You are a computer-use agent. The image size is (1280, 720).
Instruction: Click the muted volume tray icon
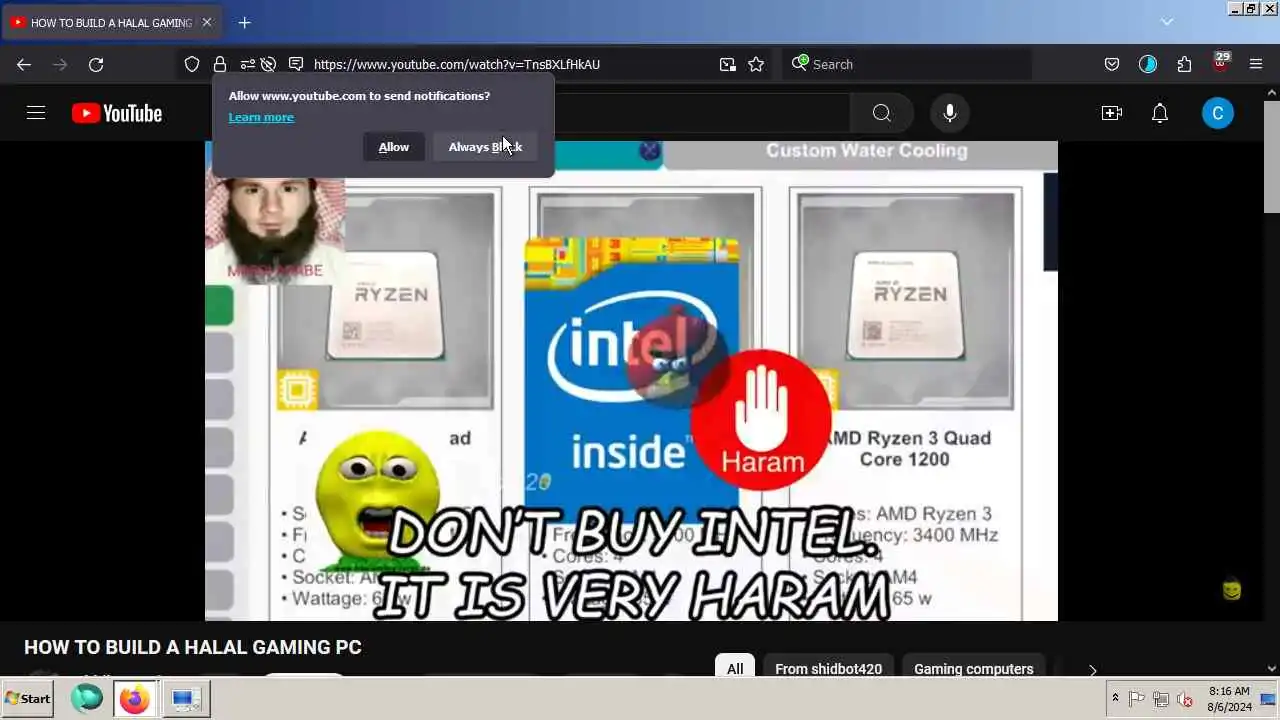click(x=1185, y=699)
